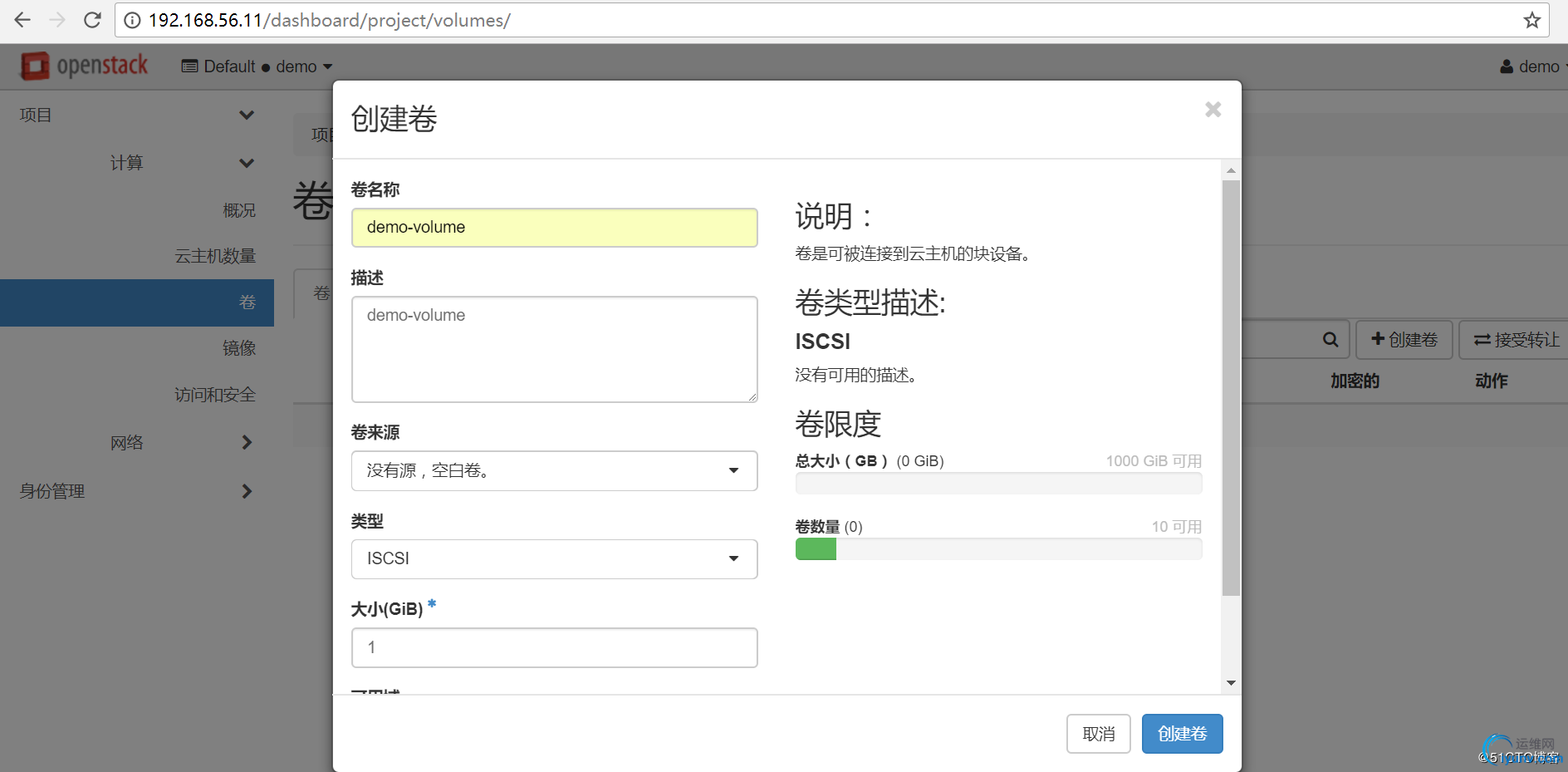Viewport: 1568px width, 772px height.
Task: Collapse the 项目 sidebar section
Action: 246,115
